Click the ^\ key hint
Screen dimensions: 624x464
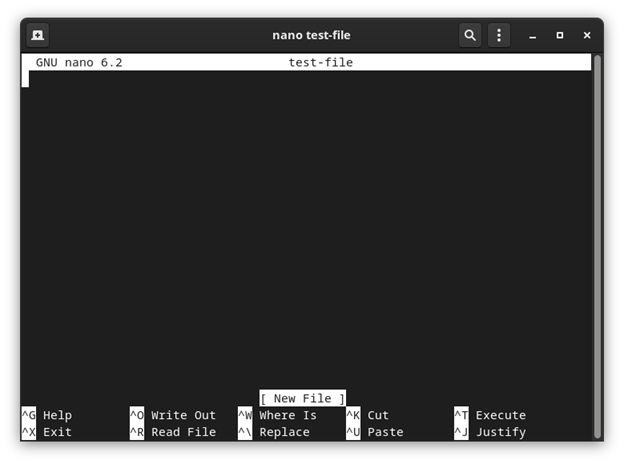[x=245, y=432]
